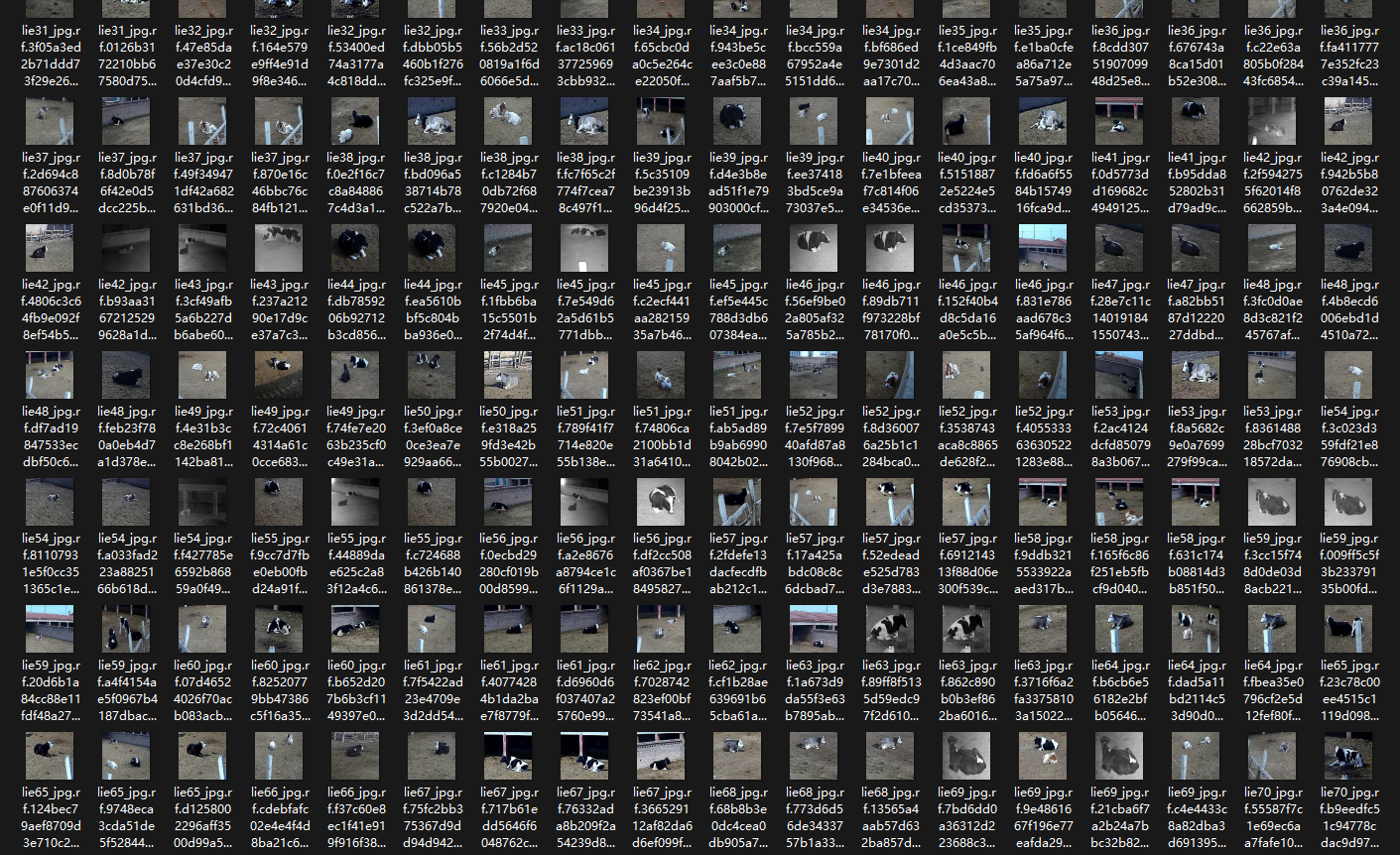Click the lie61_jpg.rf.7f5422ad thumbnail
Screen dimensions: 1400x855
[x=432, y=629]
